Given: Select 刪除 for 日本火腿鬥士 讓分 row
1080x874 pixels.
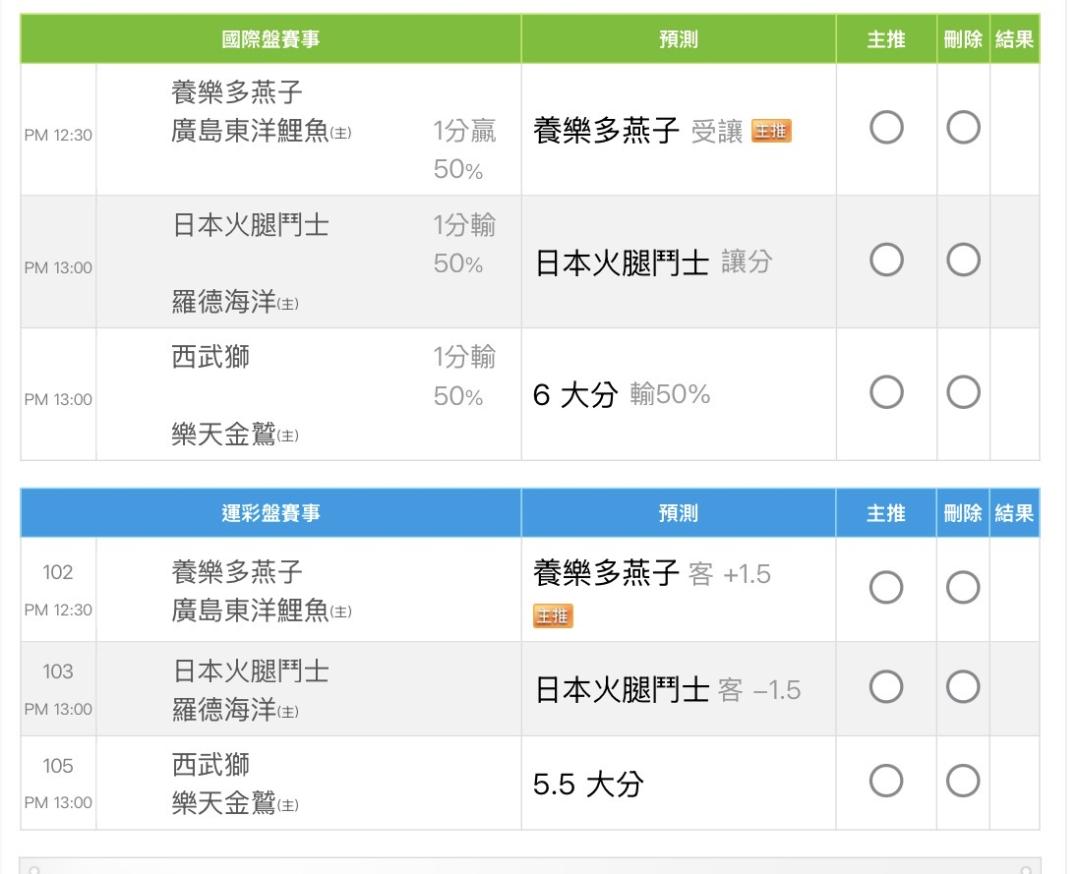Looking at the screenshot, I should (963, 261).
